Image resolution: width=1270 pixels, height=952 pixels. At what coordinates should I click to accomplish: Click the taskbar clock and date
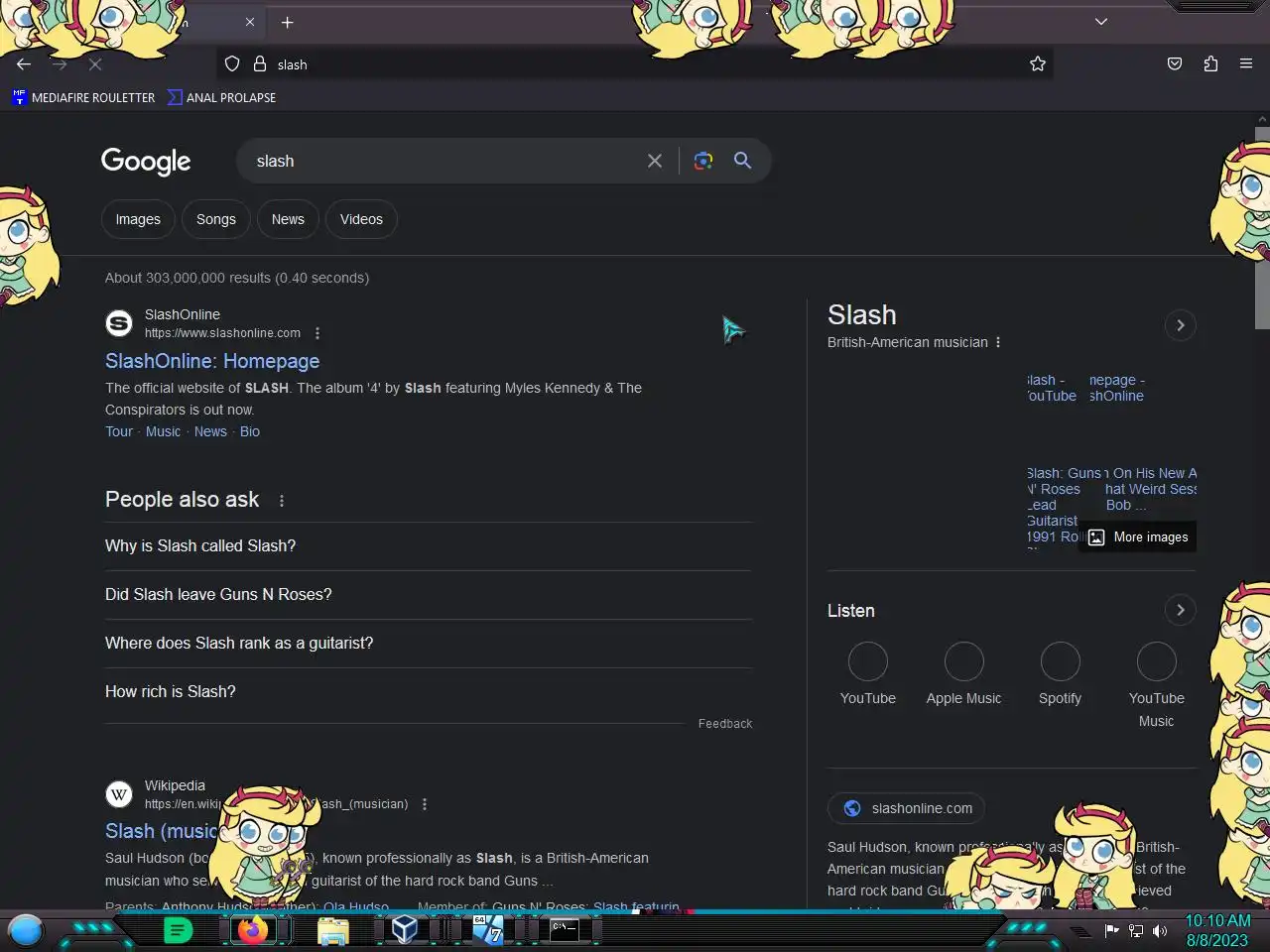click(1217, 930)
